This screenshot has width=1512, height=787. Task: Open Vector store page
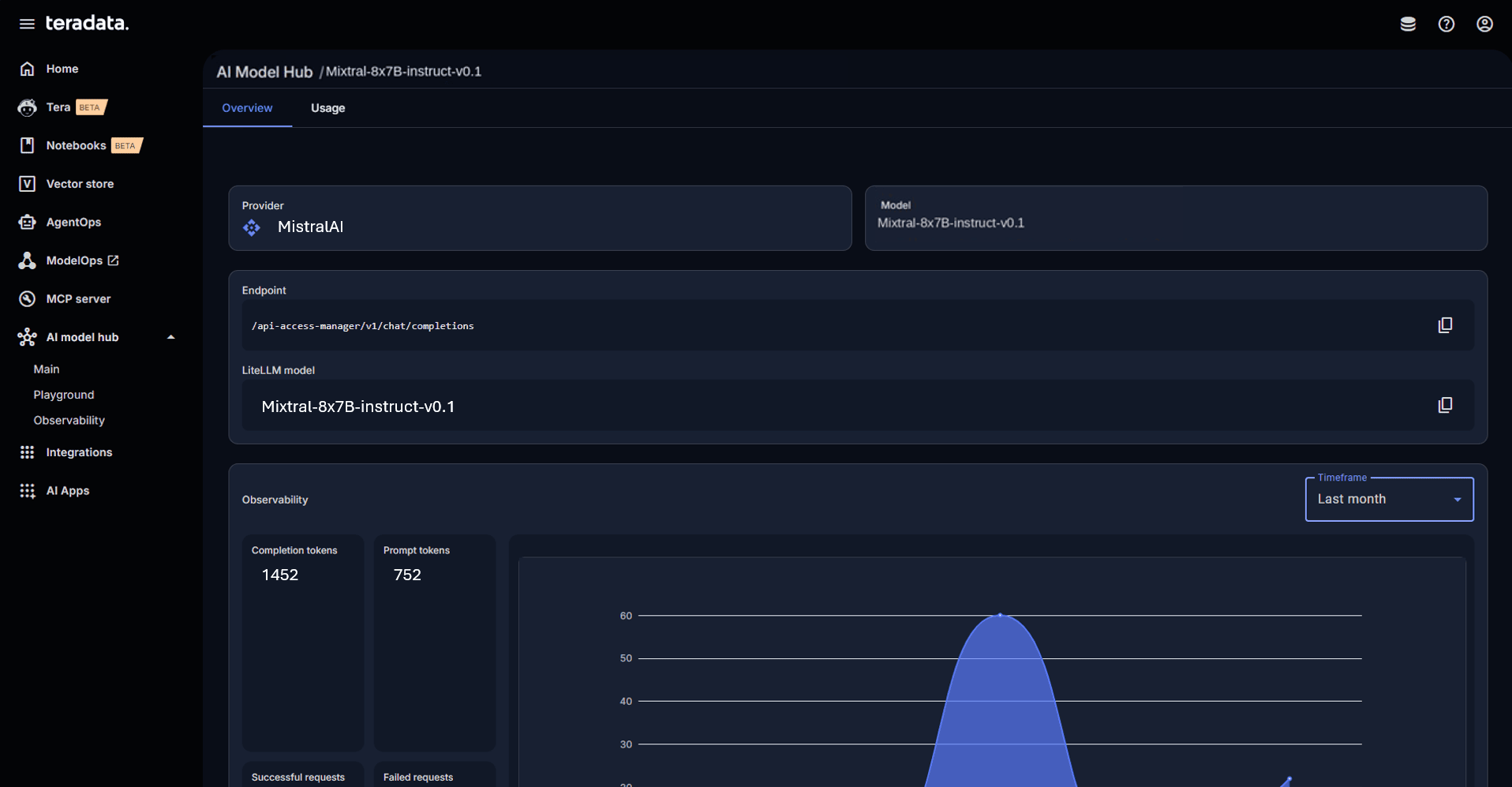[x=80, y=184]
